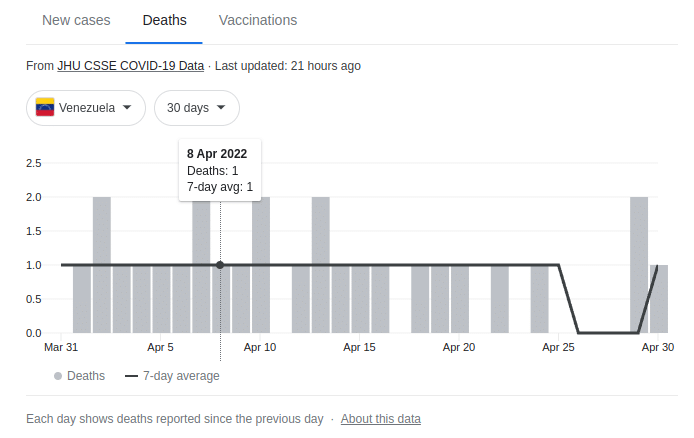The height and width of the screenshot is (438, 694).
Task: Click the Apr 25 axis label
Action: (558, 347)
